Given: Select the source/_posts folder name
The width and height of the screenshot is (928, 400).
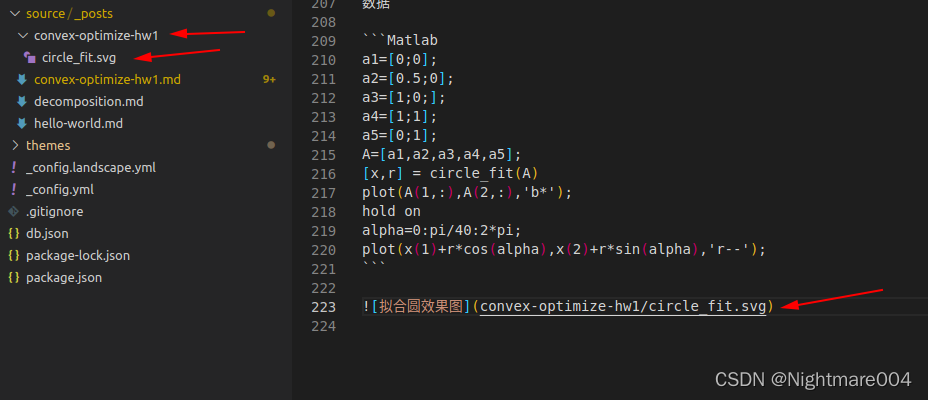Looking at the screenshot, I should (69, 14).
